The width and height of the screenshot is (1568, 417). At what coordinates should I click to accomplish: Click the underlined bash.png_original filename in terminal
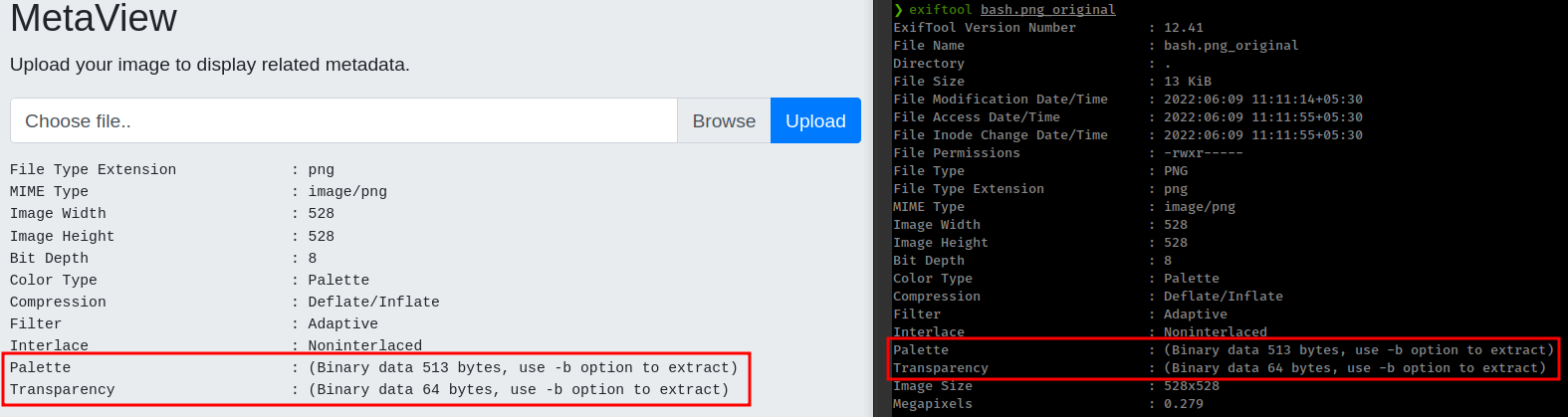pyautogui.click(x=1047, y=10)
